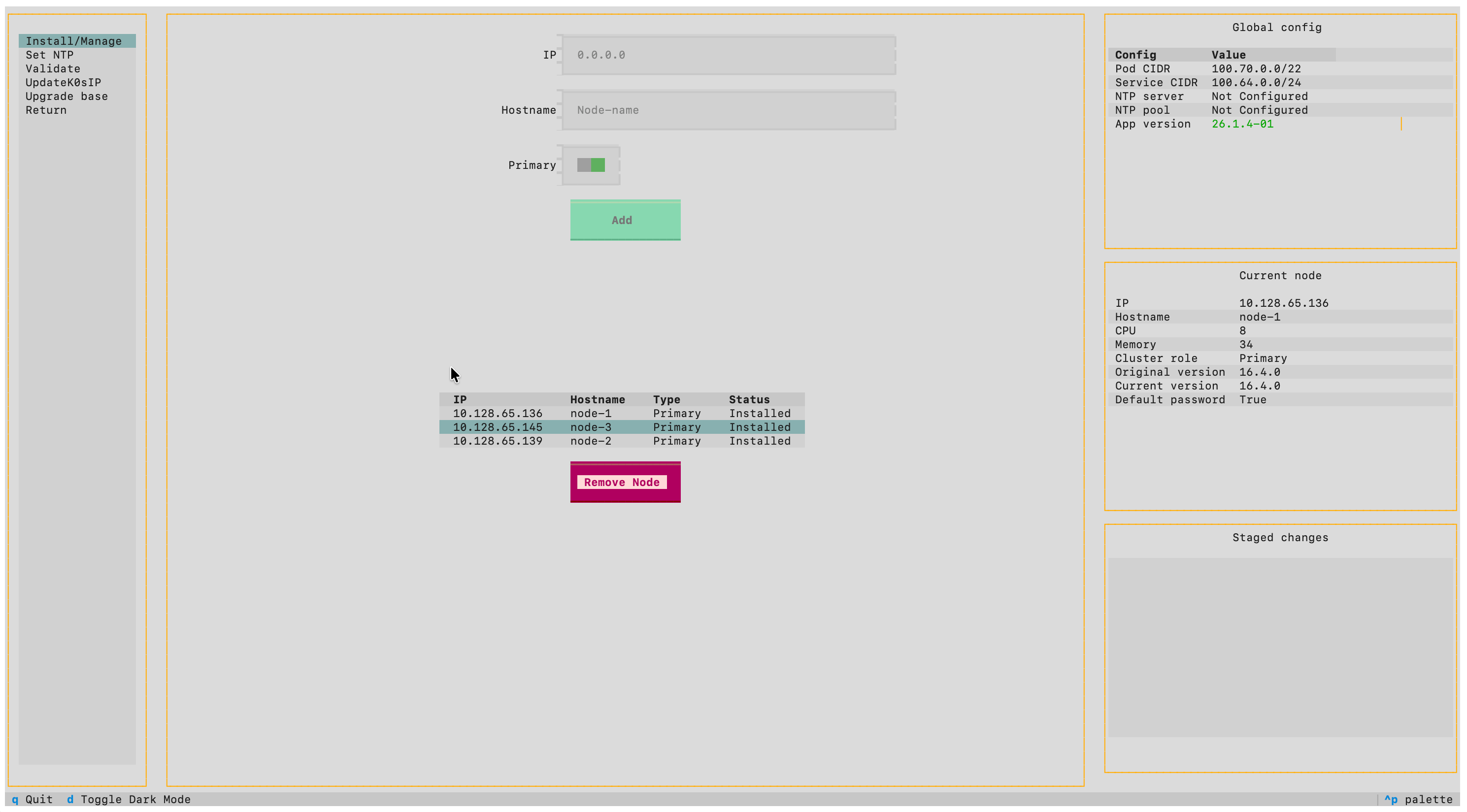
Task: Open the Set NTP menu entry
Action: [77, 55]
